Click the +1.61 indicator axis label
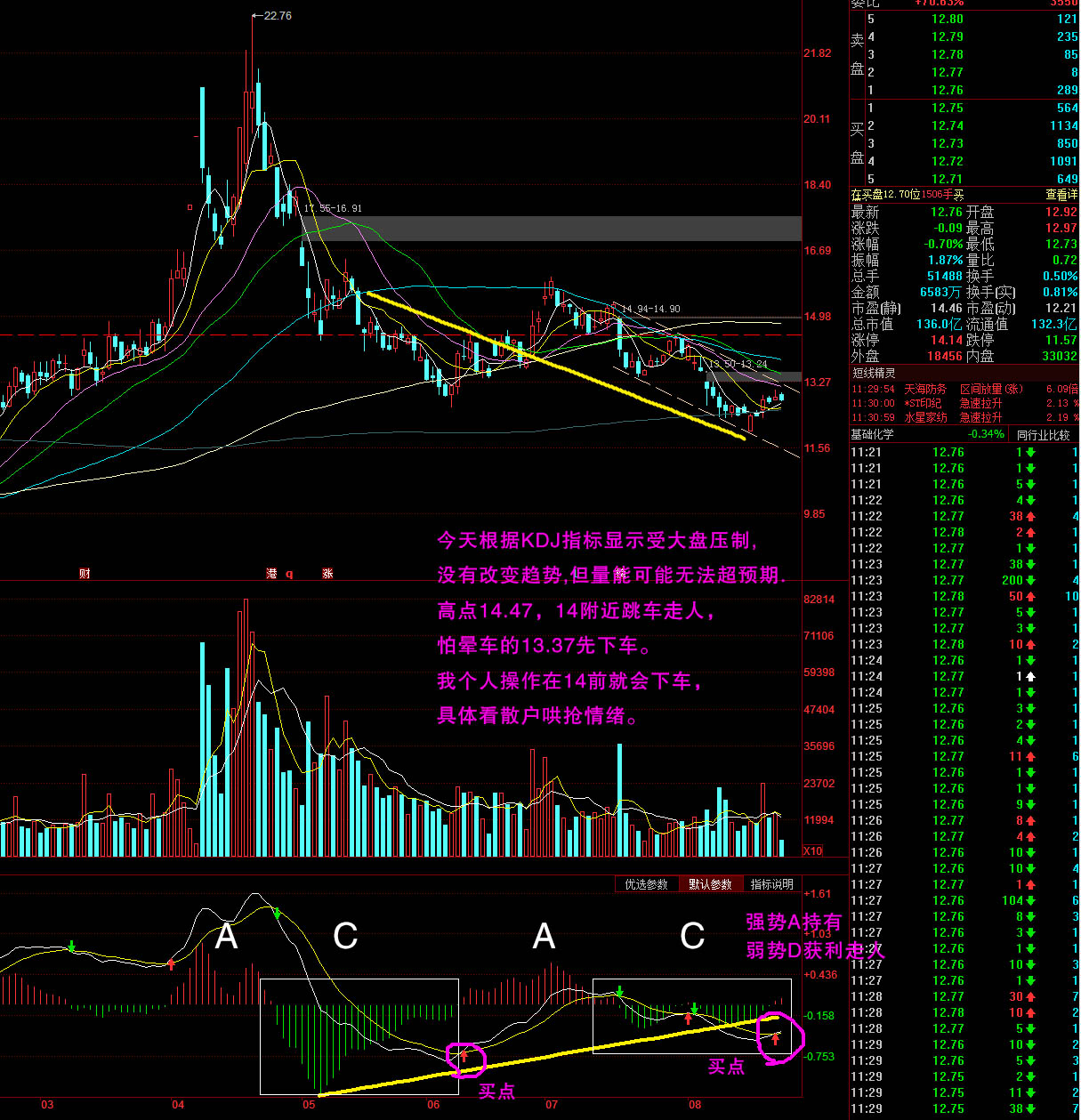Viewport: 1081px width, 1120px height. [x=817, y=894]
